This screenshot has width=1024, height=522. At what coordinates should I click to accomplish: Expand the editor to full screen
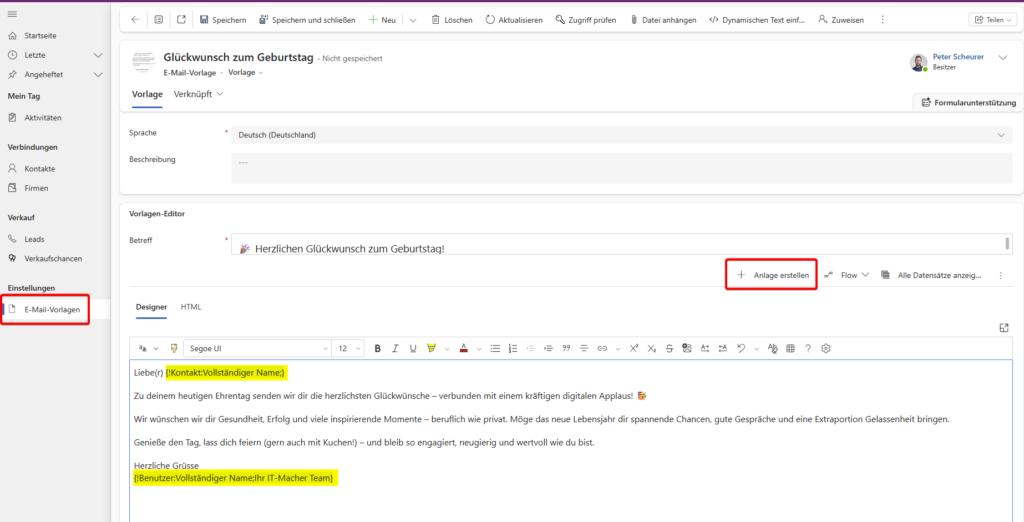(x=1003, y=327)
